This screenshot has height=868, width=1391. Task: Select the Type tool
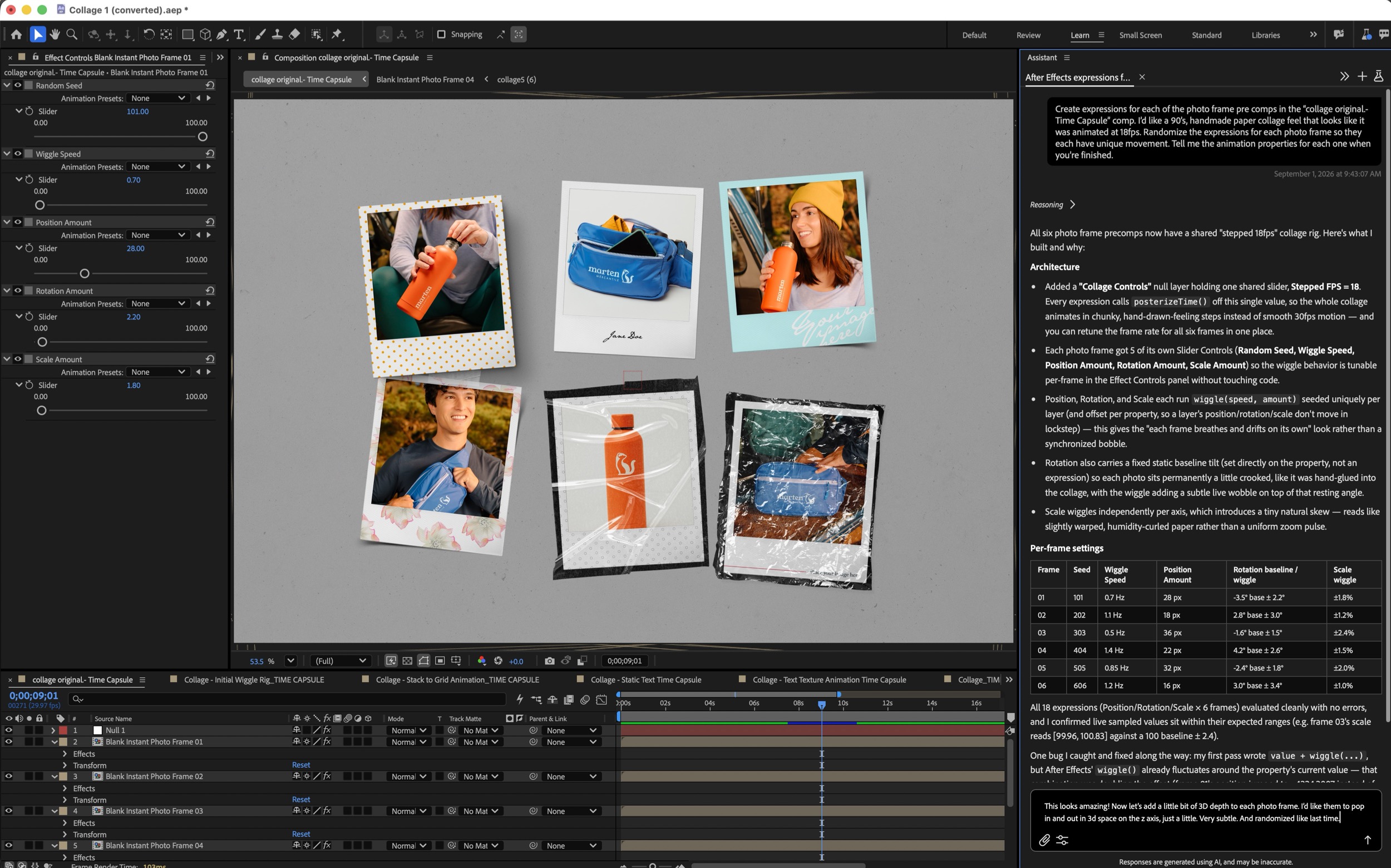pyautogui.click(x=239, y=34)
